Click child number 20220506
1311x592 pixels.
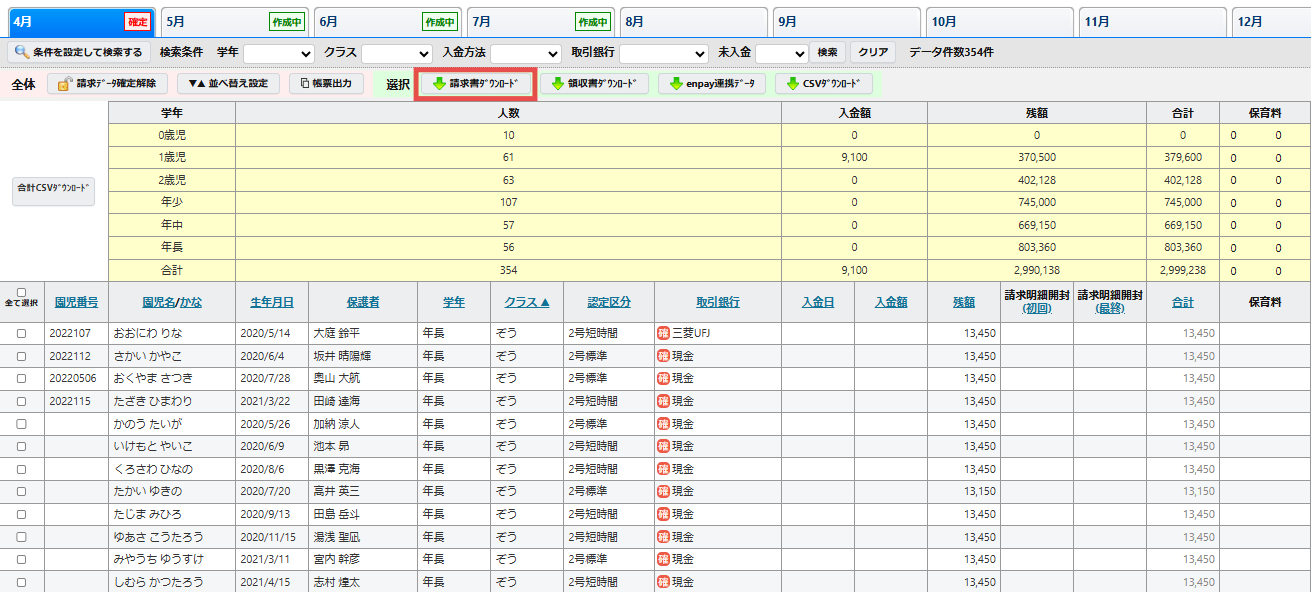click(71, 378)
